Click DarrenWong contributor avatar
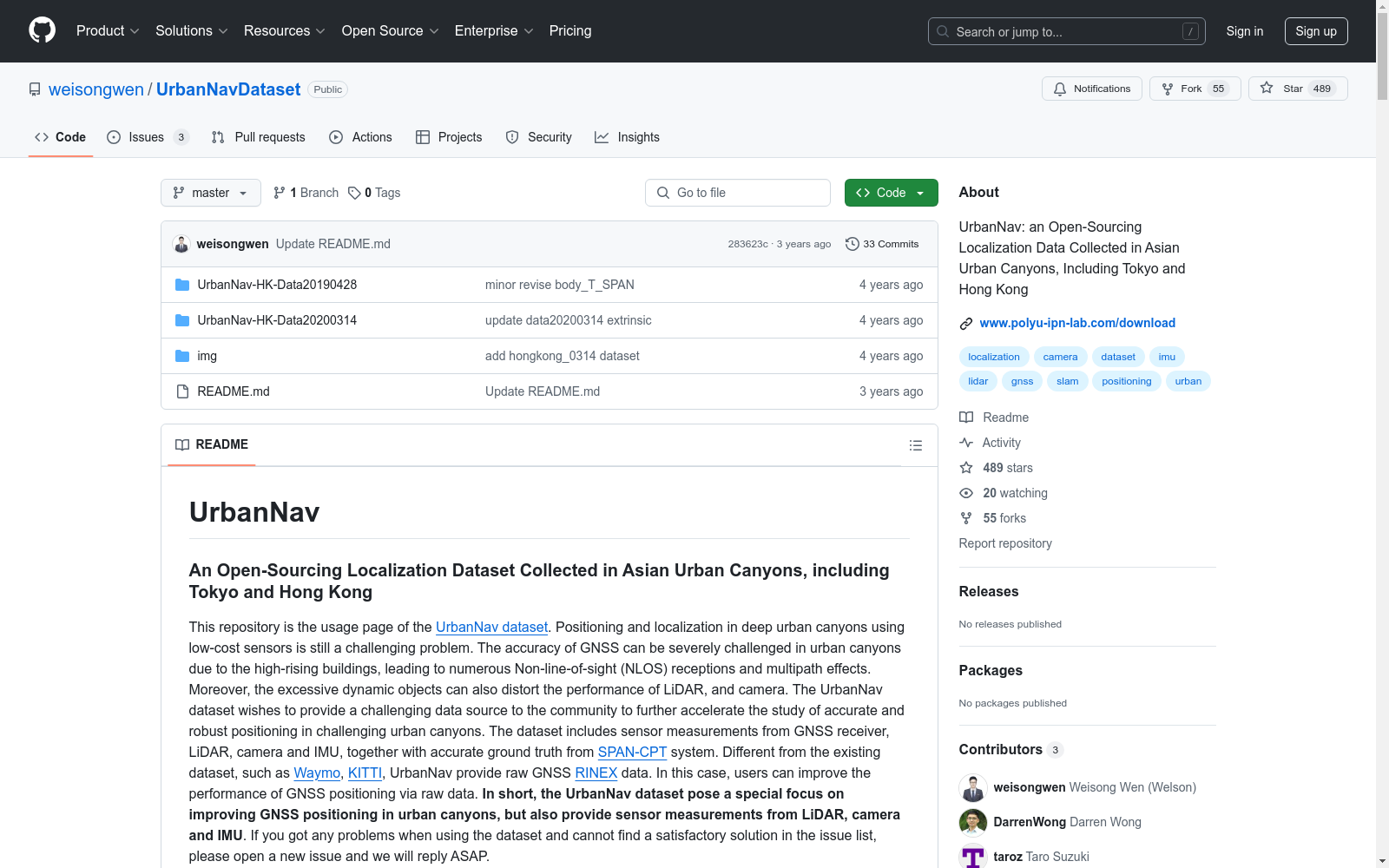1389x868 pixels. pyautogui.click(x=973, y=822)
